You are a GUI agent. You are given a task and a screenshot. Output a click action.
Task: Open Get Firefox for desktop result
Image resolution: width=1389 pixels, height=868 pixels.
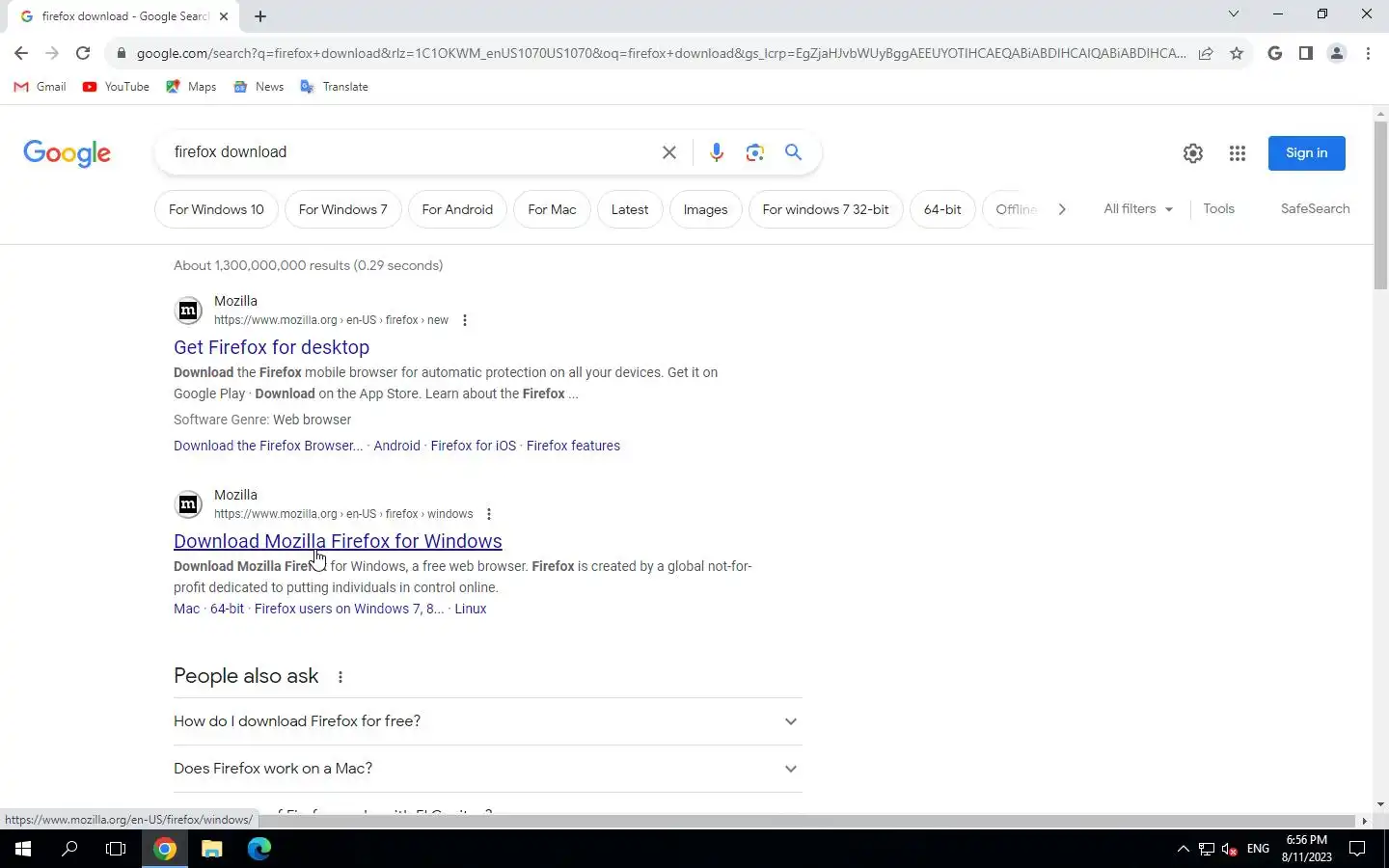(271, 347)
